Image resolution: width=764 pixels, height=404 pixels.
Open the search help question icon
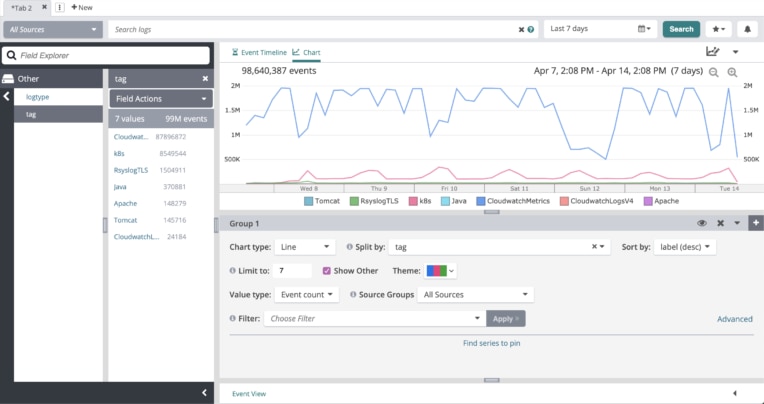tap(531, 30)
